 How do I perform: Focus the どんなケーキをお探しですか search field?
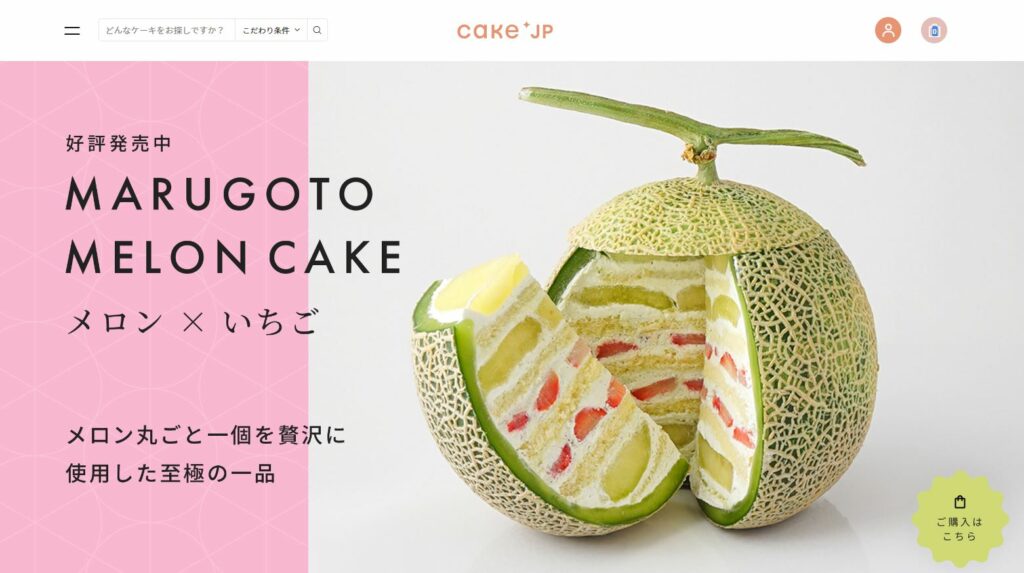[x=167, y=30]
